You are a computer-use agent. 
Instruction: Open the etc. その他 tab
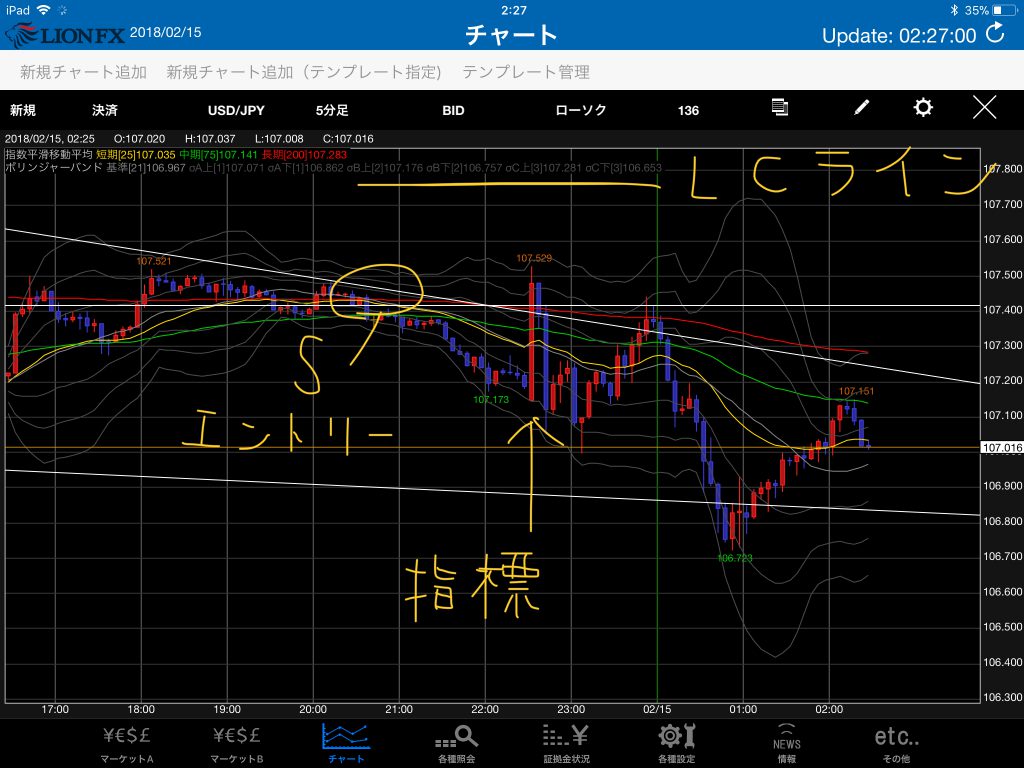coord(896,743)
